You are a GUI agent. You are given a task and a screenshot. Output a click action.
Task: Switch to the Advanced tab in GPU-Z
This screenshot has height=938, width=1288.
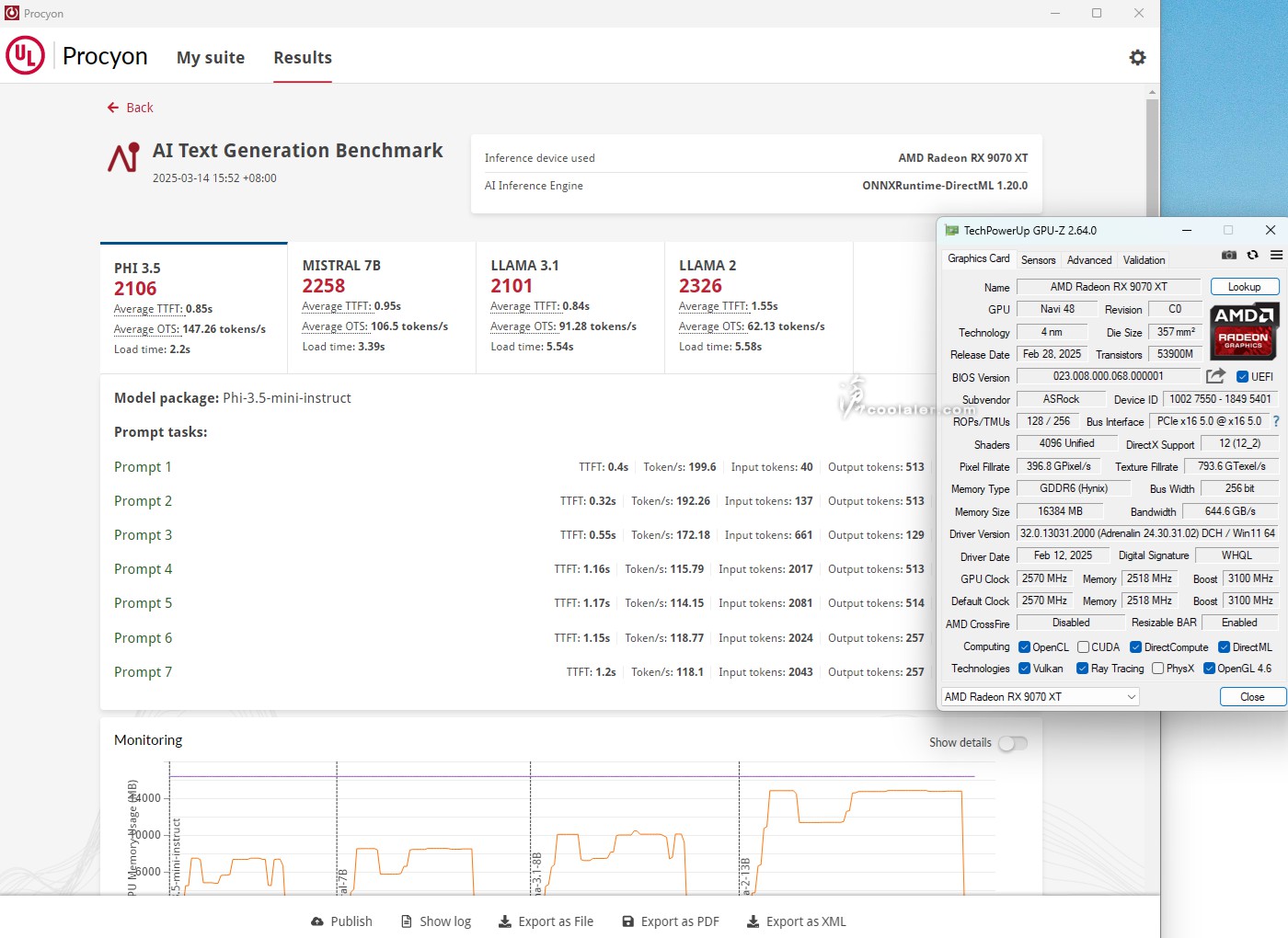(x=1089, y=260)
